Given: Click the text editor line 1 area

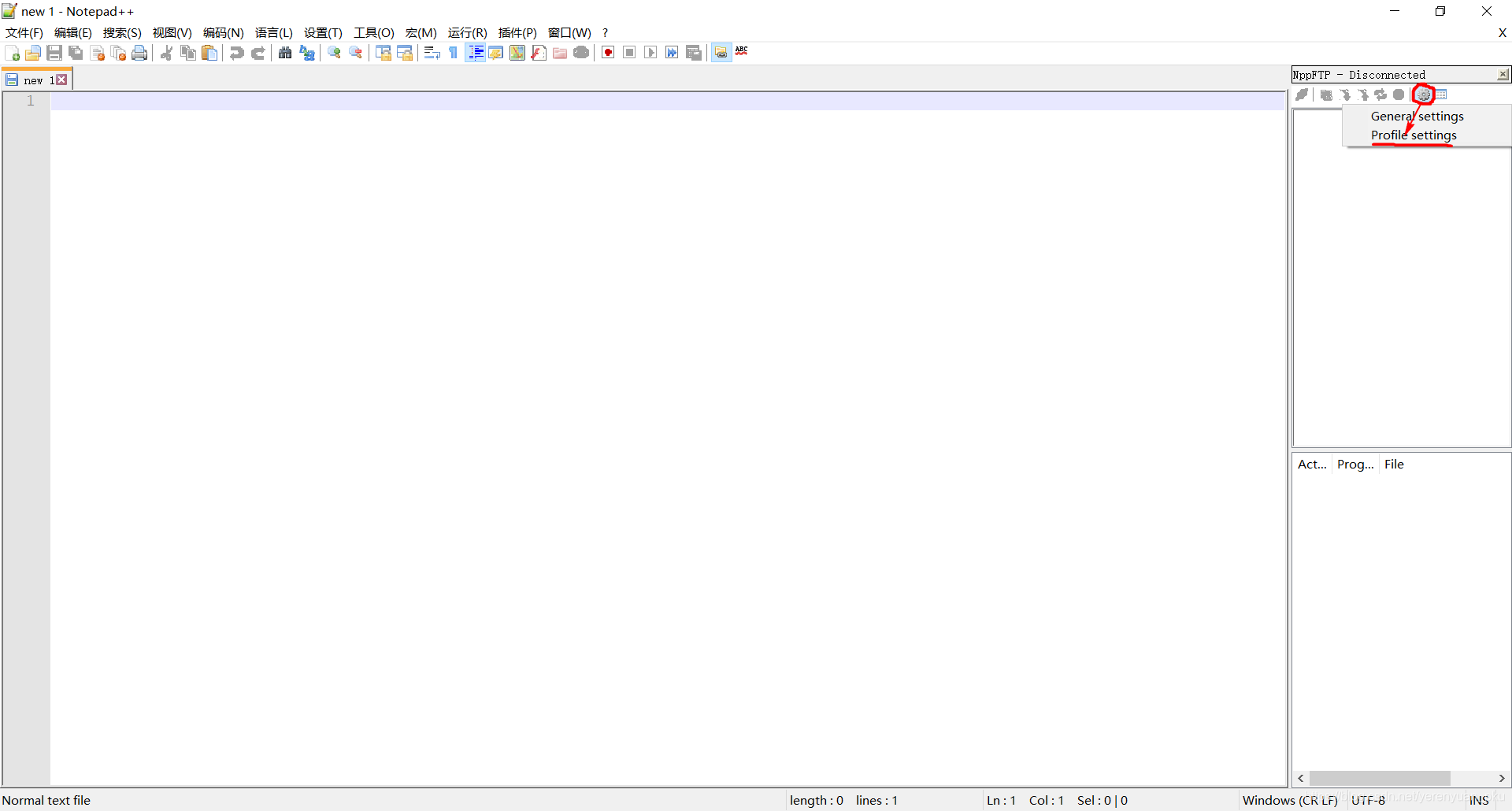Looking at the screenshot, I should pyautogui.click(x=668, y=101).
